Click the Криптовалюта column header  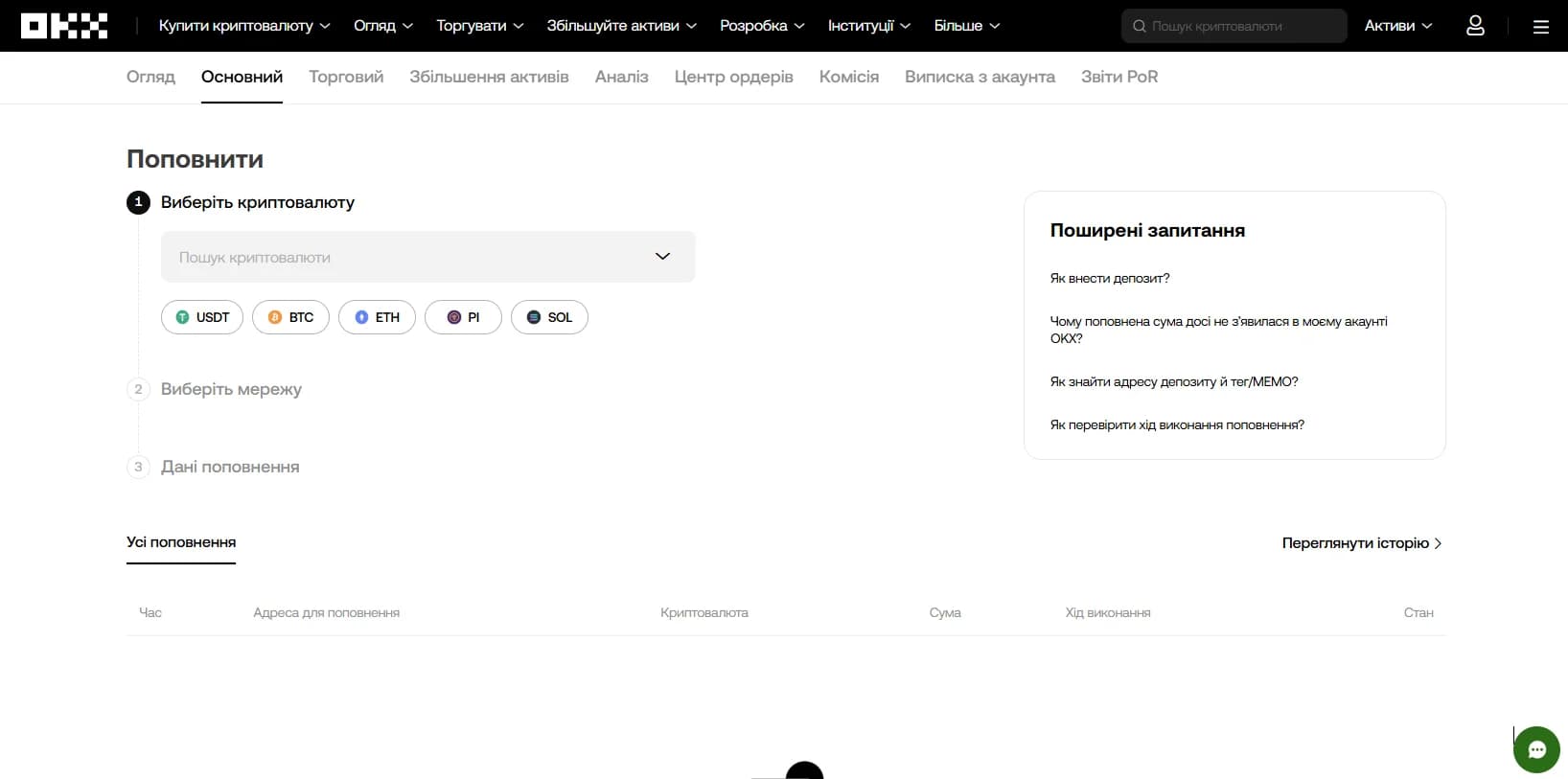(704, 612)
